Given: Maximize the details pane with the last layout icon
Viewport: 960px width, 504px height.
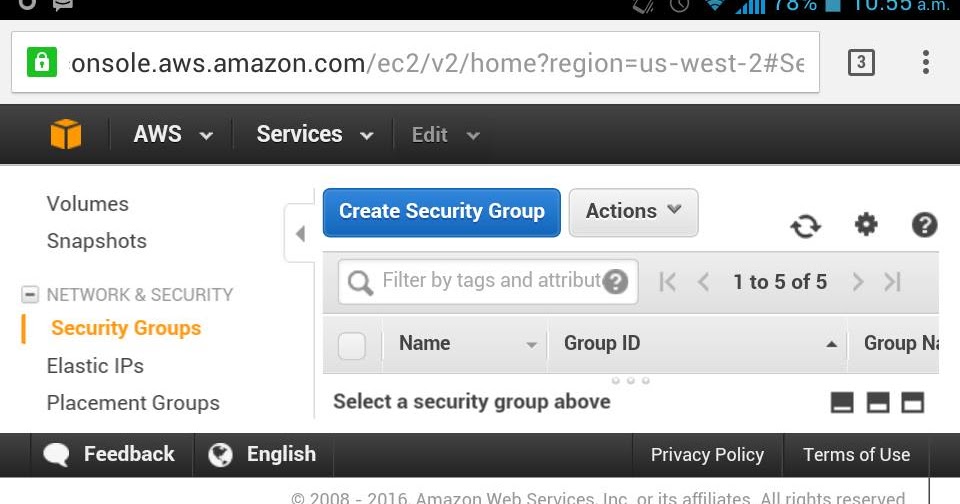Looking at the screenshot, I should point(912,402).
